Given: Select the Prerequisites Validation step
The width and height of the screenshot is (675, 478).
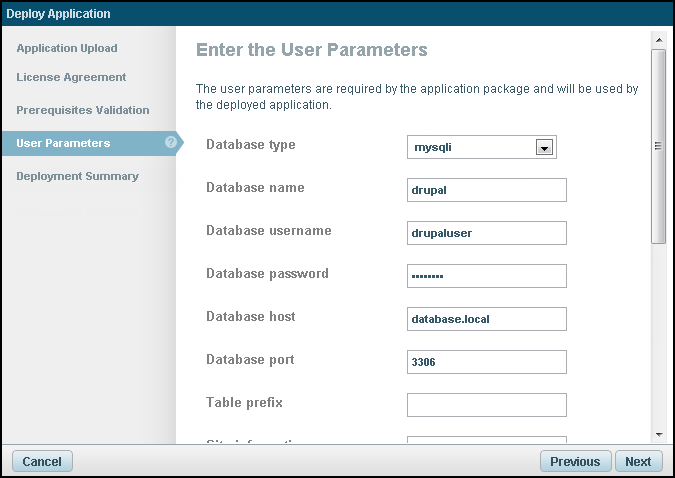Looking at the screenshot, I should pos(83,110).
